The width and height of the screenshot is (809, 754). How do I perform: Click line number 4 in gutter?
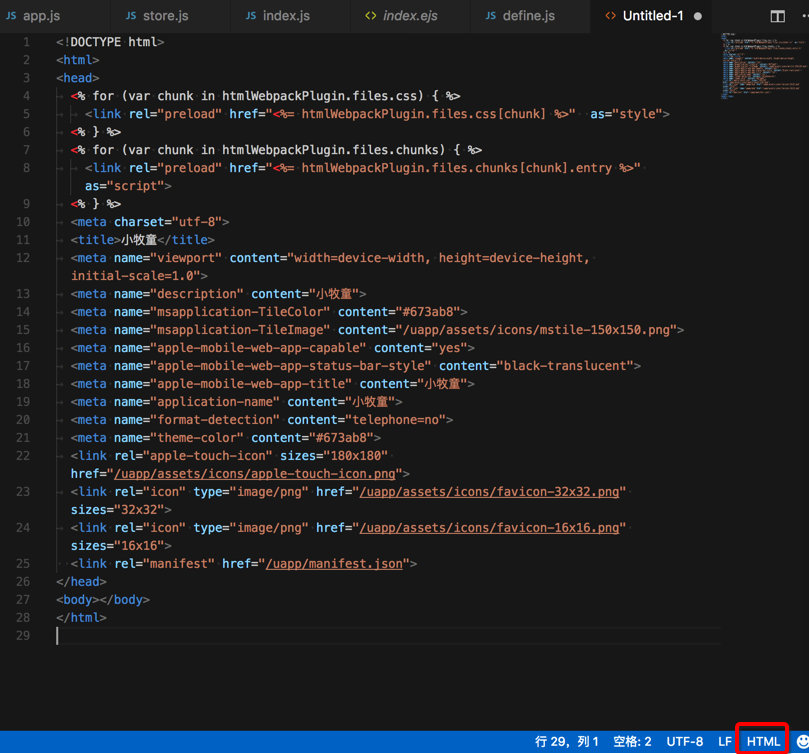(x=26, y=96)
